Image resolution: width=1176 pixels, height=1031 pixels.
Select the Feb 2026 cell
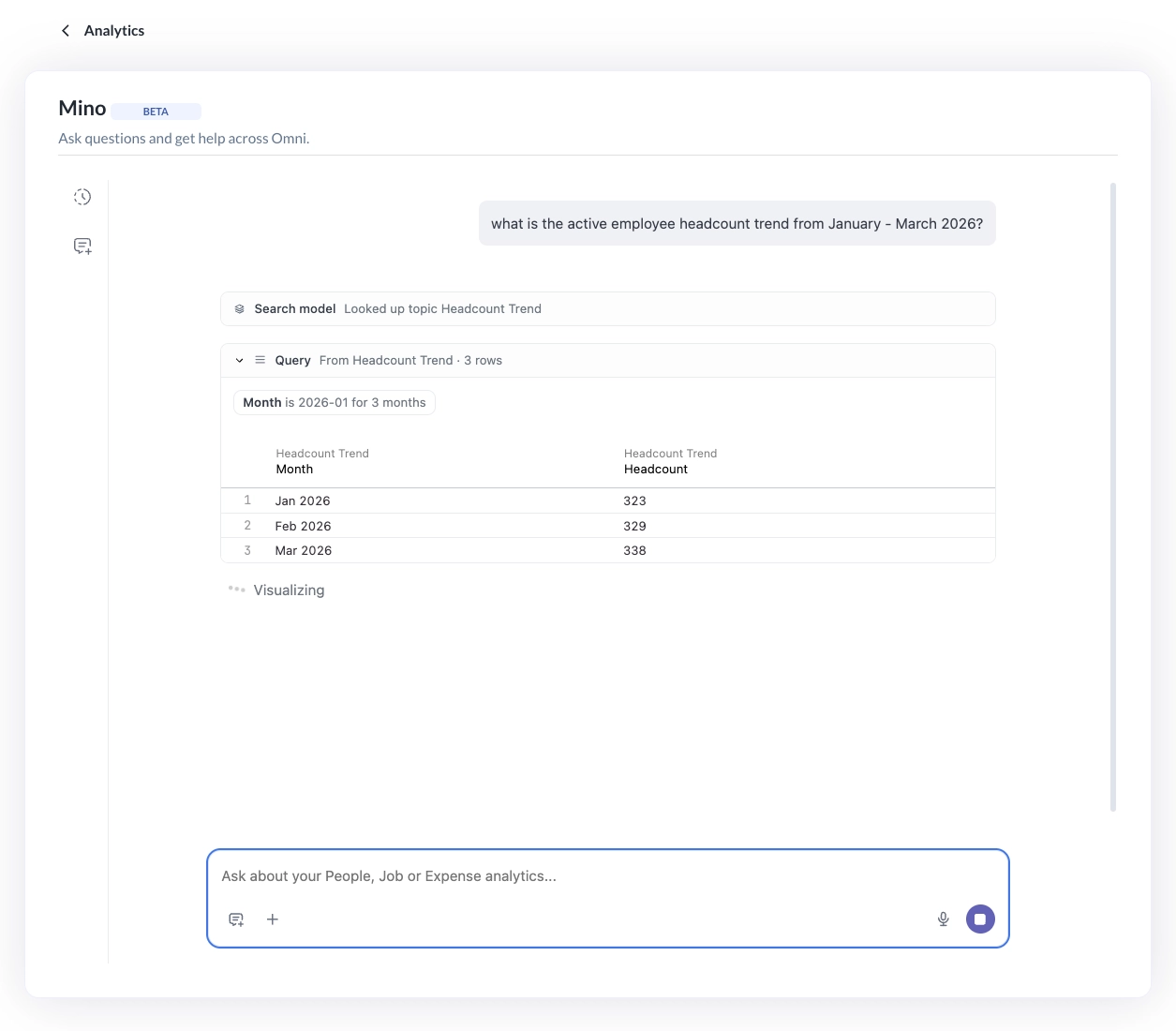(x=303, y=527)
